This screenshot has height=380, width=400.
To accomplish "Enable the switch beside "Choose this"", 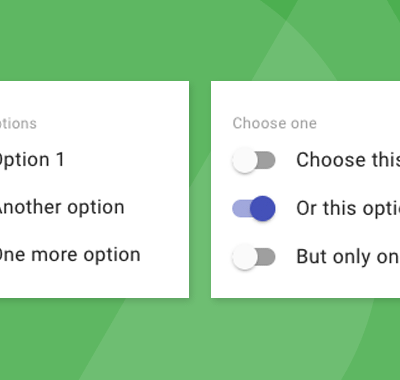I will tap(254, 160).
